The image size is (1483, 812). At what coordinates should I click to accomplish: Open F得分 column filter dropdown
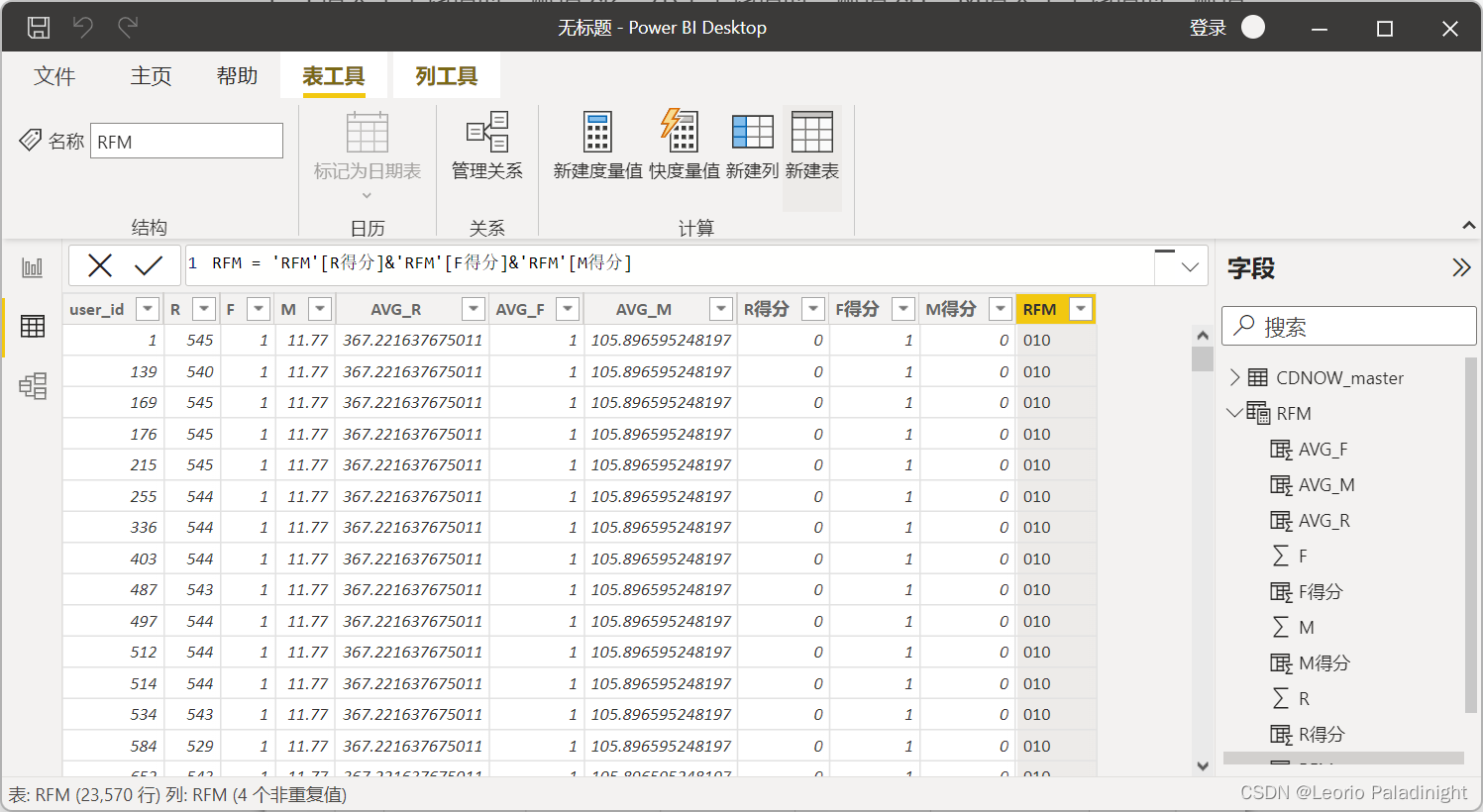[x=903, y=309]
